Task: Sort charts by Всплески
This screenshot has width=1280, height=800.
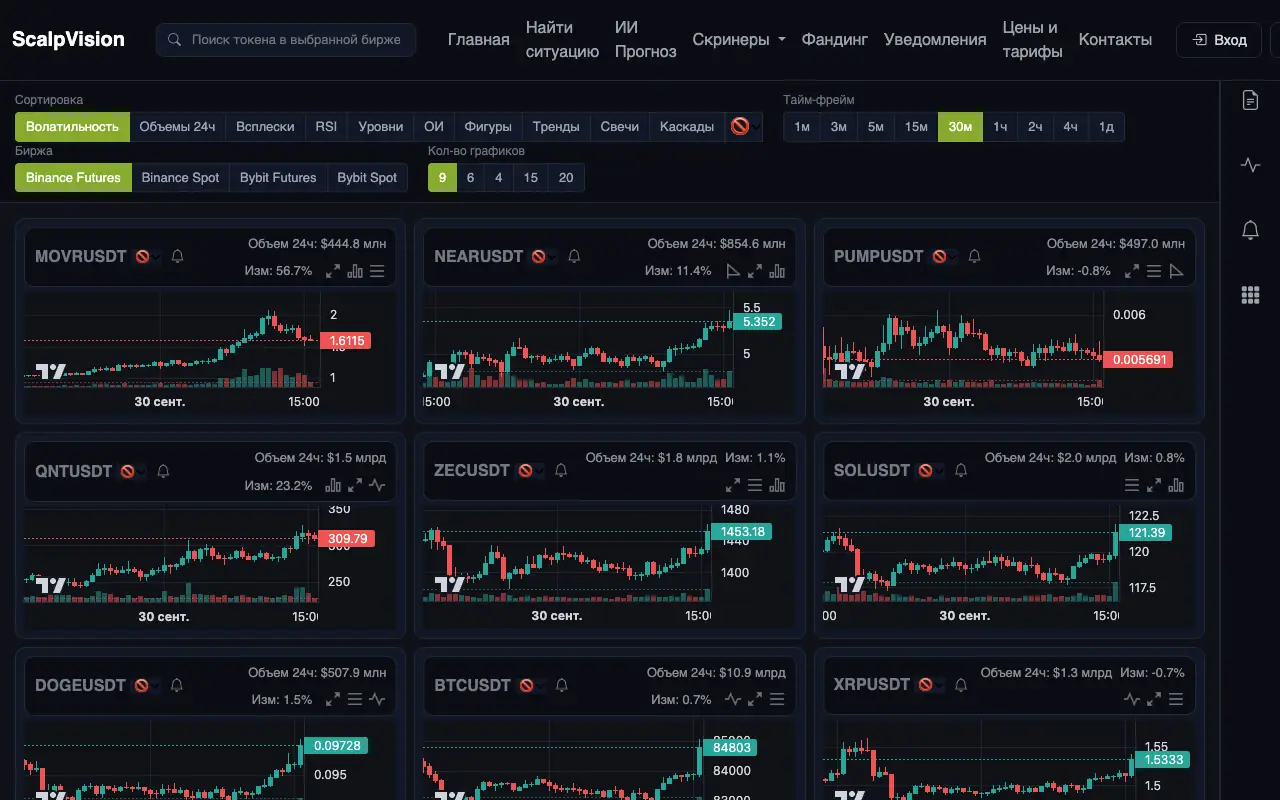Action: click(x=265, y=127)
